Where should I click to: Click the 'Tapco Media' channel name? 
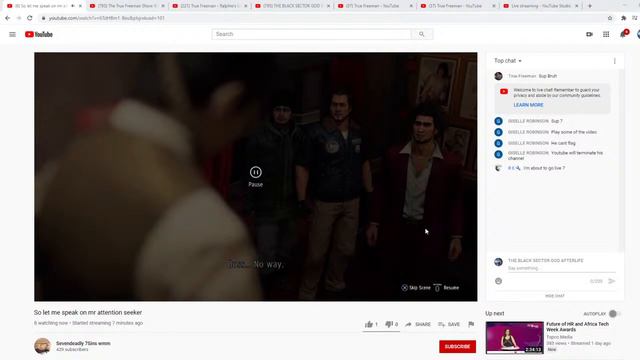tap(560, 337)
